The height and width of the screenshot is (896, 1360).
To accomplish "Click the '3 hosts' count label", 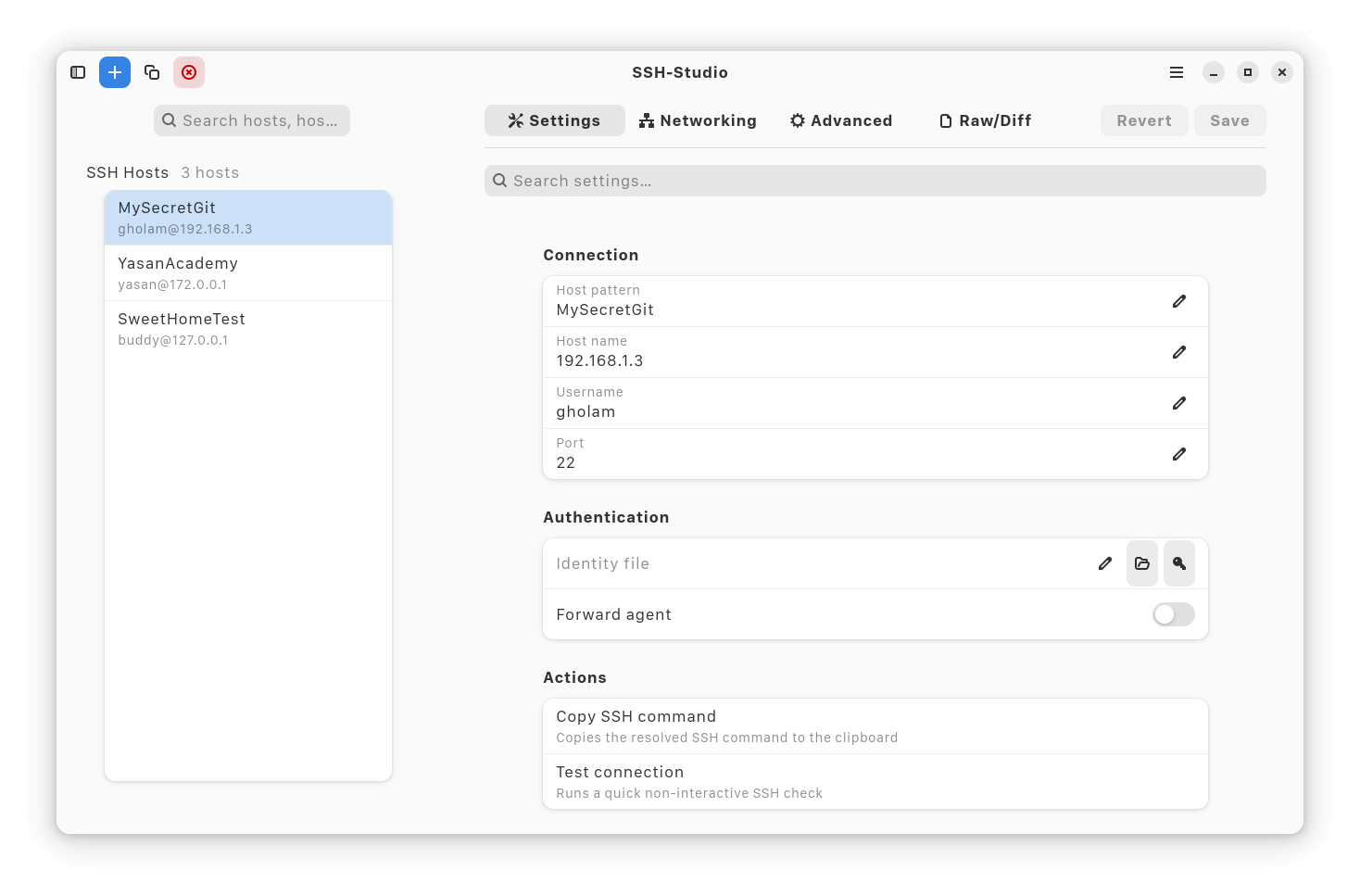I will 210,172.
